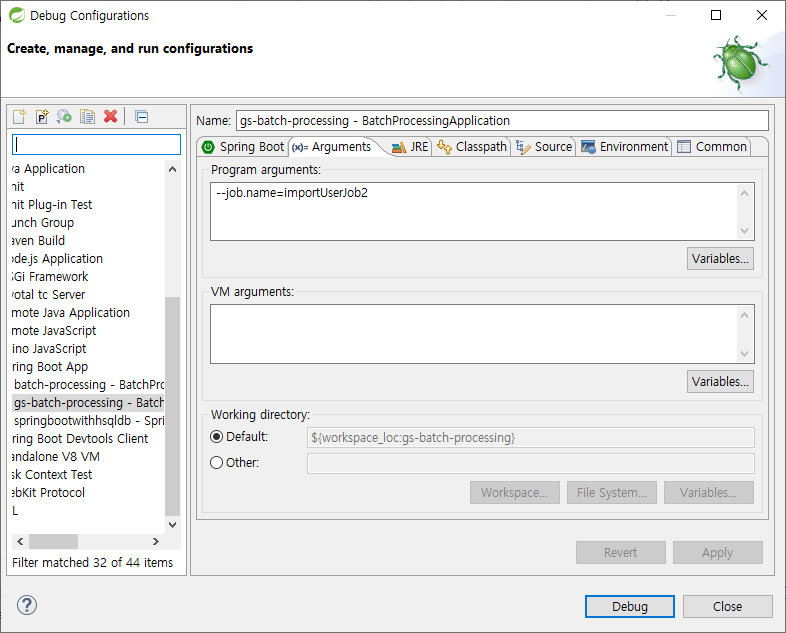Go to the Environment tab
Image resolution: width=786 pixels, height=633 pixels.
(624, 147)
